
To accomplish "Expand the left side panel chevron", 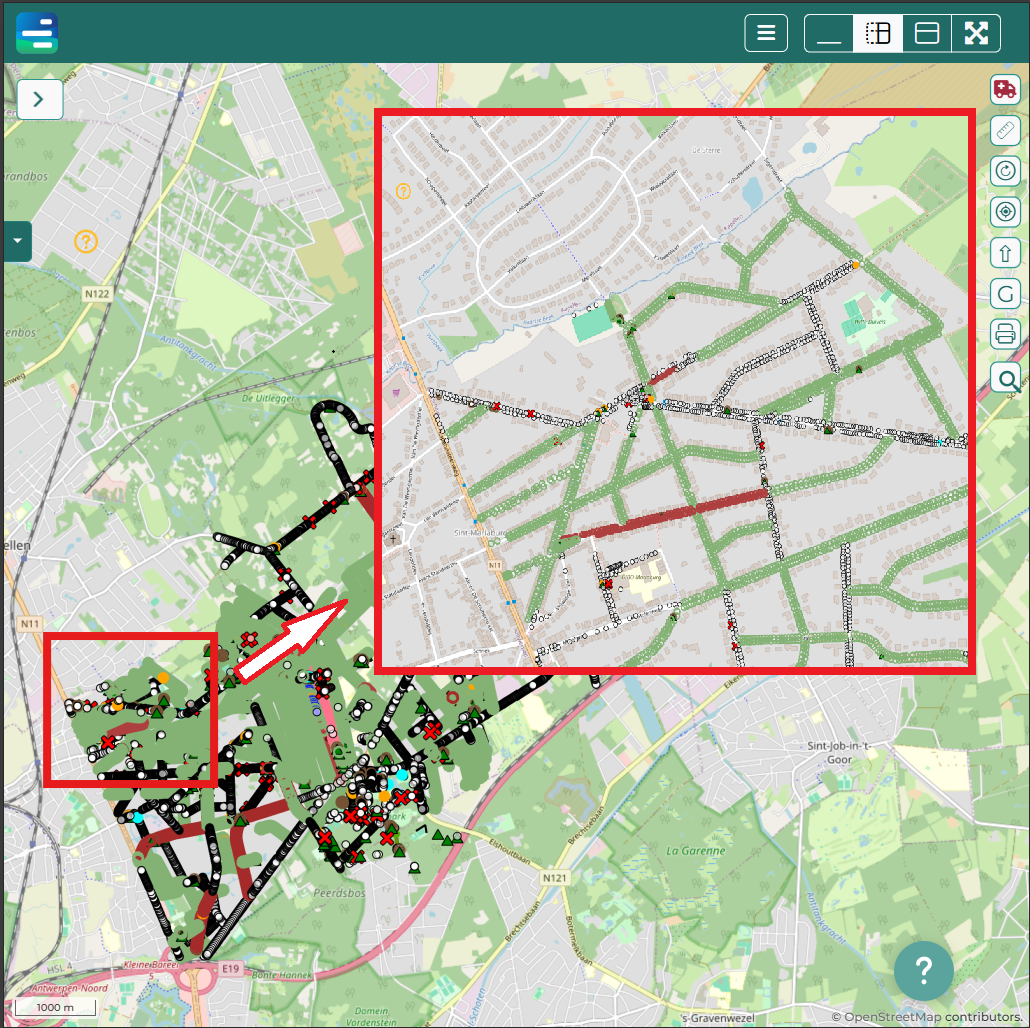I will [x=40, y=99].
